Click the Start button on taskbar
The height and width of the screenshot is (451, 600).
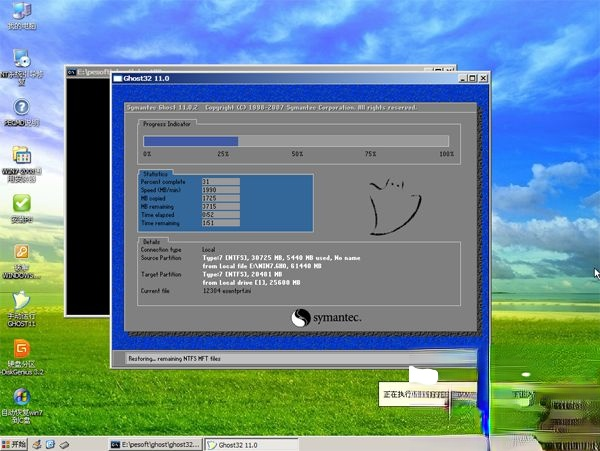(x=14, y=444)
